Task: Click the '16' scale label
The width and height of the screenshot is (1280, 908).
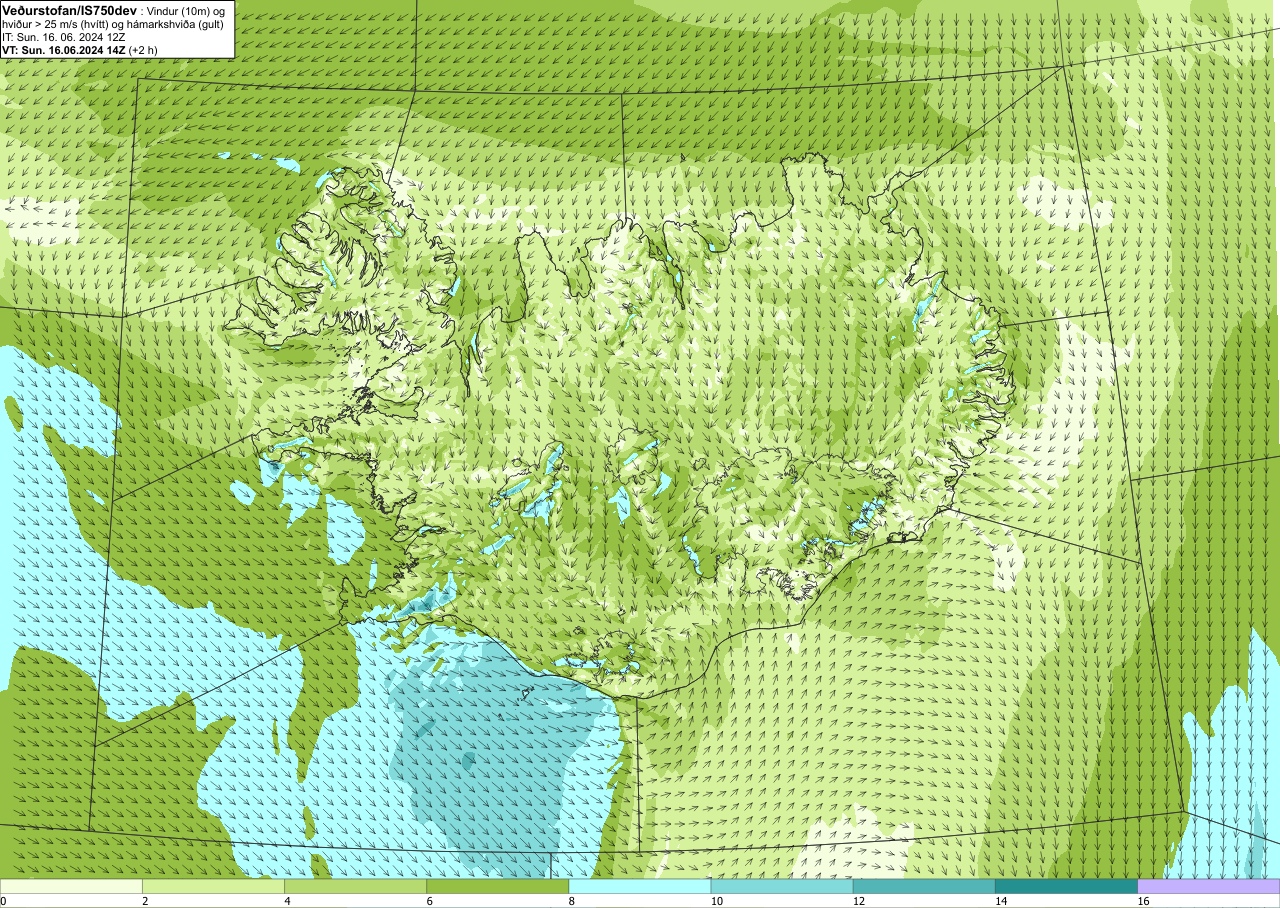Action: point(1142,901)
